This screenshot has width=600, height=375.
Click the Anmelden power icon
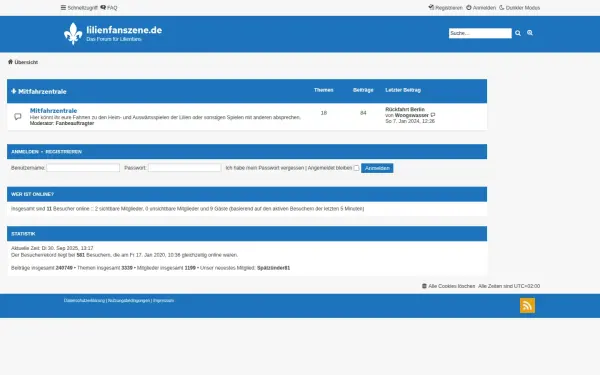pyautogui.click(x=468, y=7)
